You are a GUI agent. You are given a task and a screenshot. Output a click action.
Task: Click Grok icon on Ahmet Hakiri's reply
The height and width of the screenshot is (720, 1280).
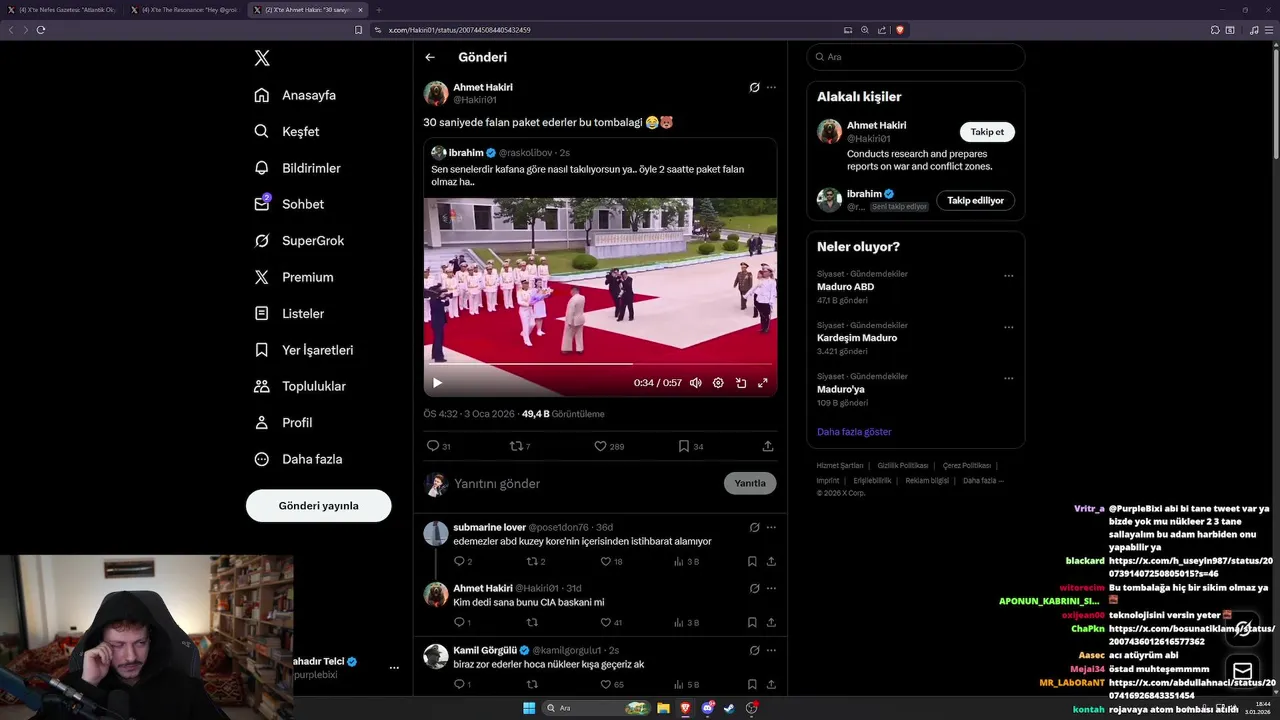coord(755,588)
